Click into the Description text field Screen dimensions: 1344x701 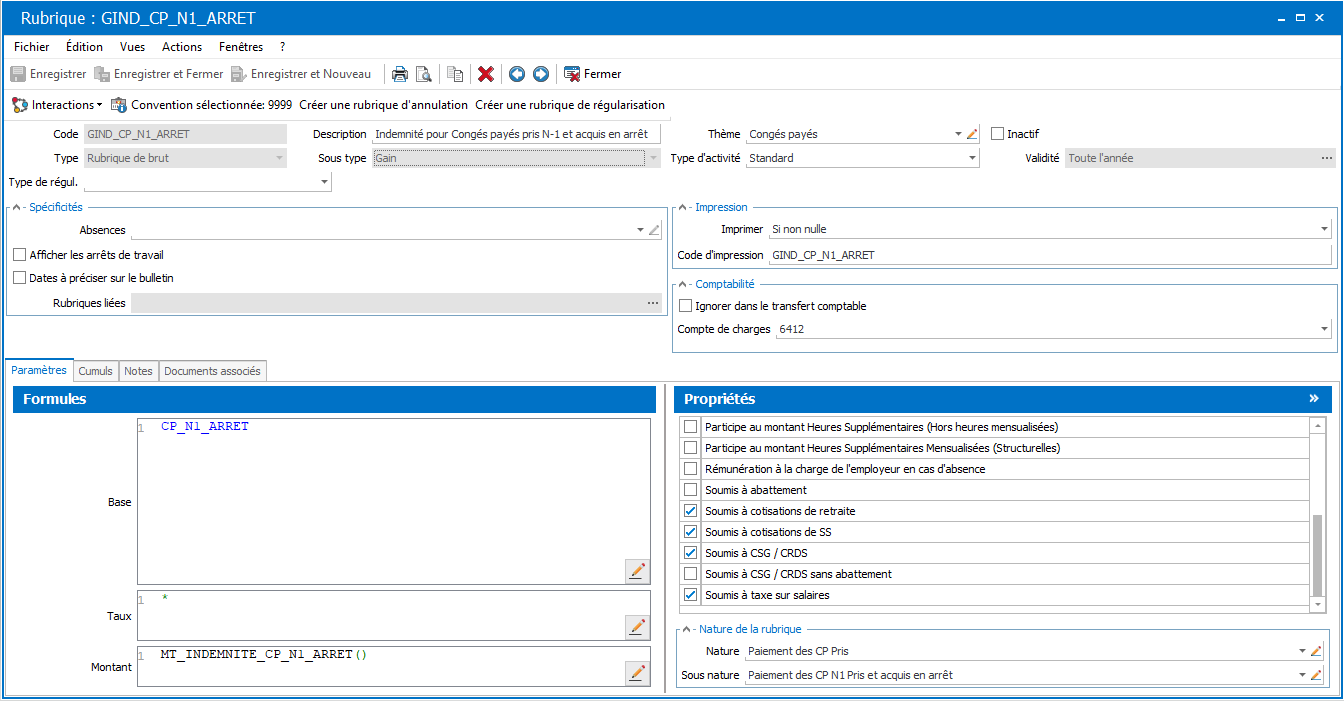click(516, 134)
